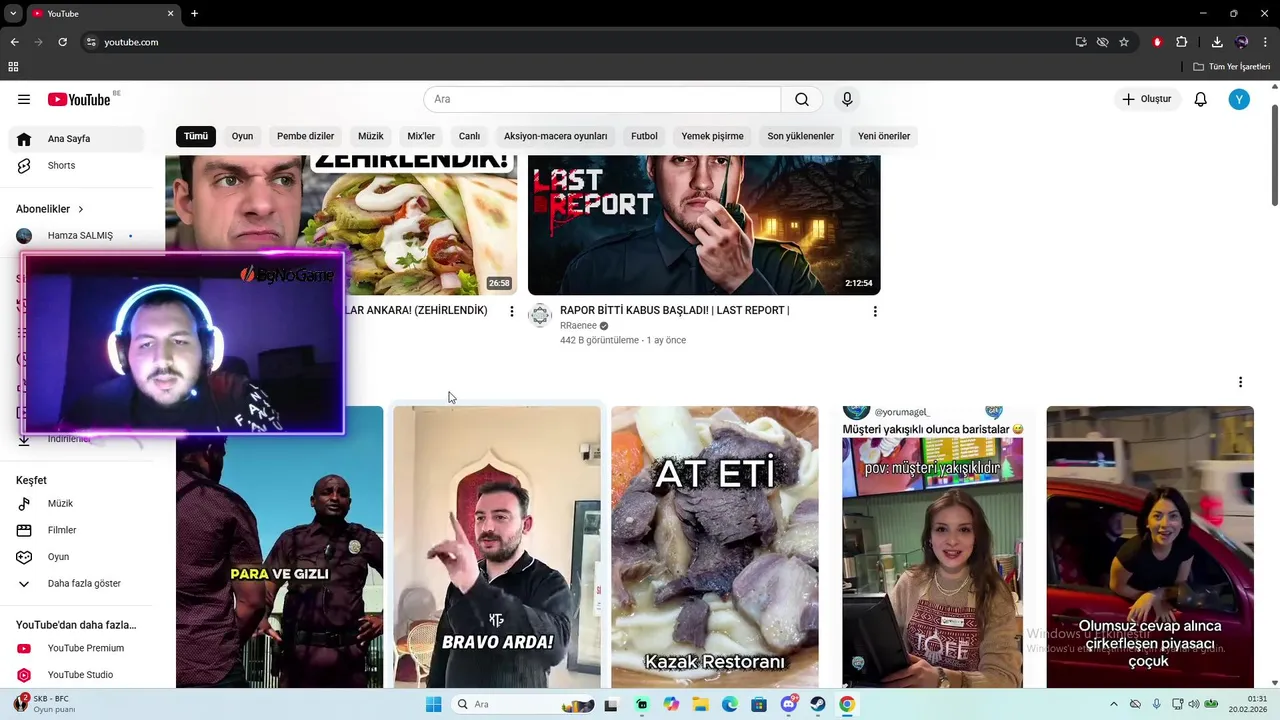Reload the YouTube page
The height and width of the screenshot is (720, 1280).
point(62,42)
